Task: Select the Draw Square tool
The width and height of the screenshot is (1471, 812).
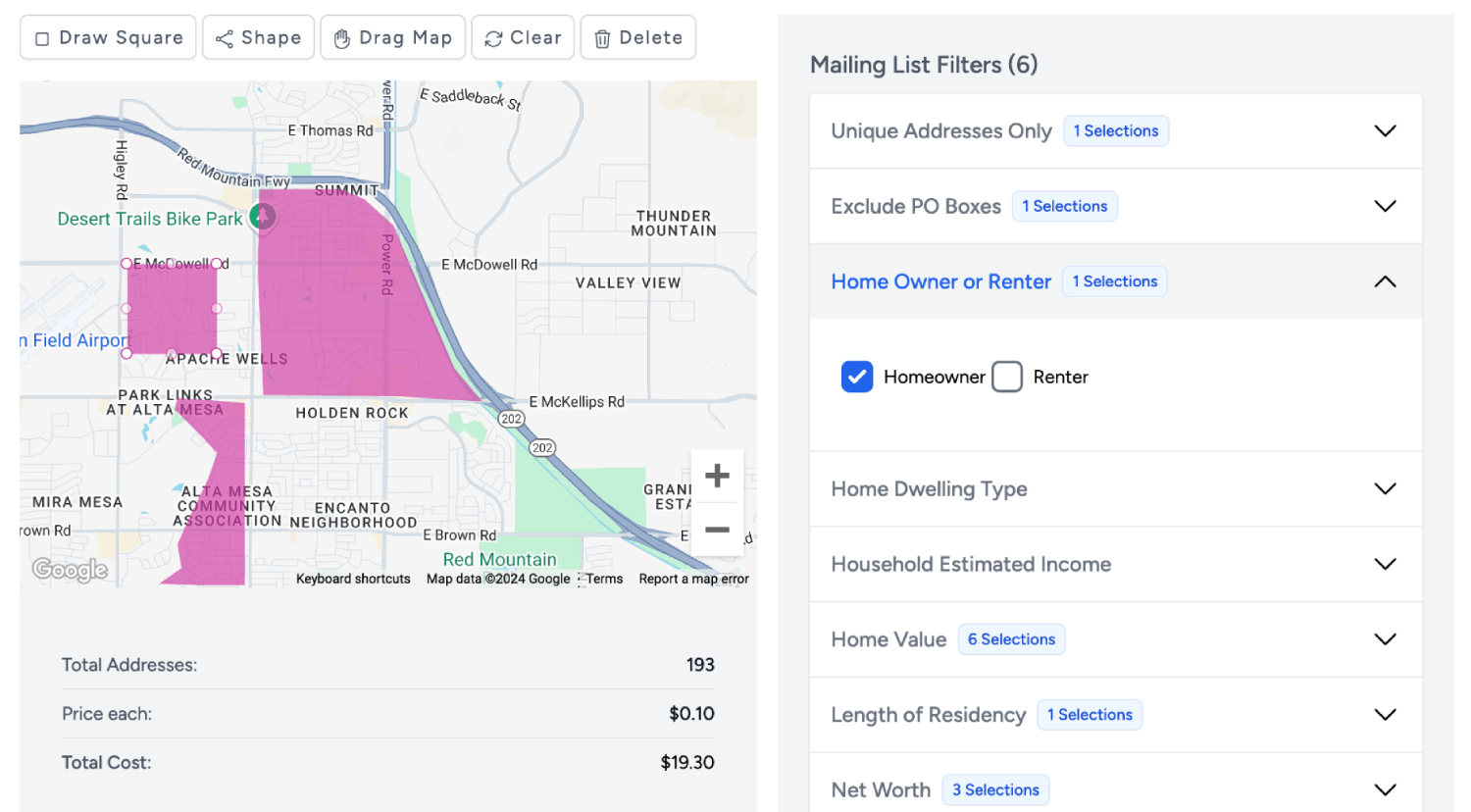Action: click(x=108, y=38)
